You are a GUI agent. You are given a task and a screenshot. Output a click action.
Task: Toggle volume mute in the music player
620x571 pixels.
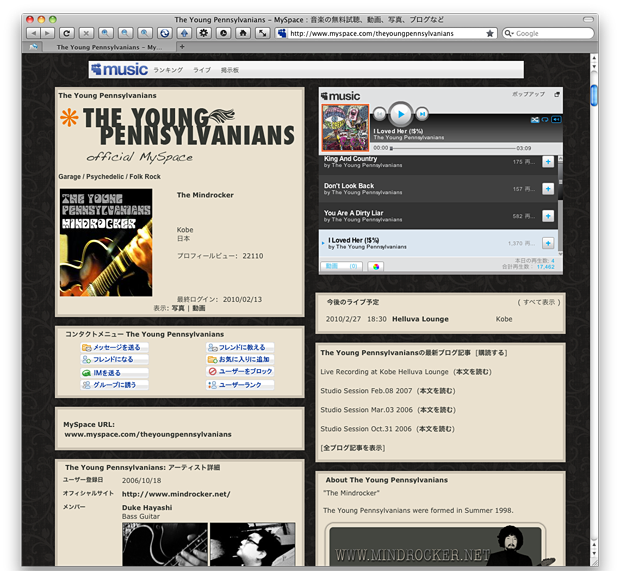(x=556, y=120)
